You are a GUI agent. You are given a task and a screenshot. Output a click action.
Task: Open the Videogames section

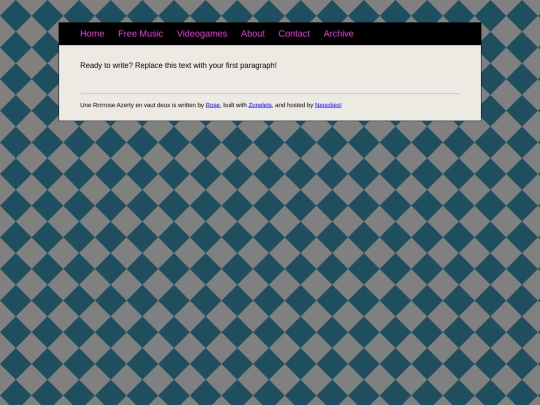(202, 34)
